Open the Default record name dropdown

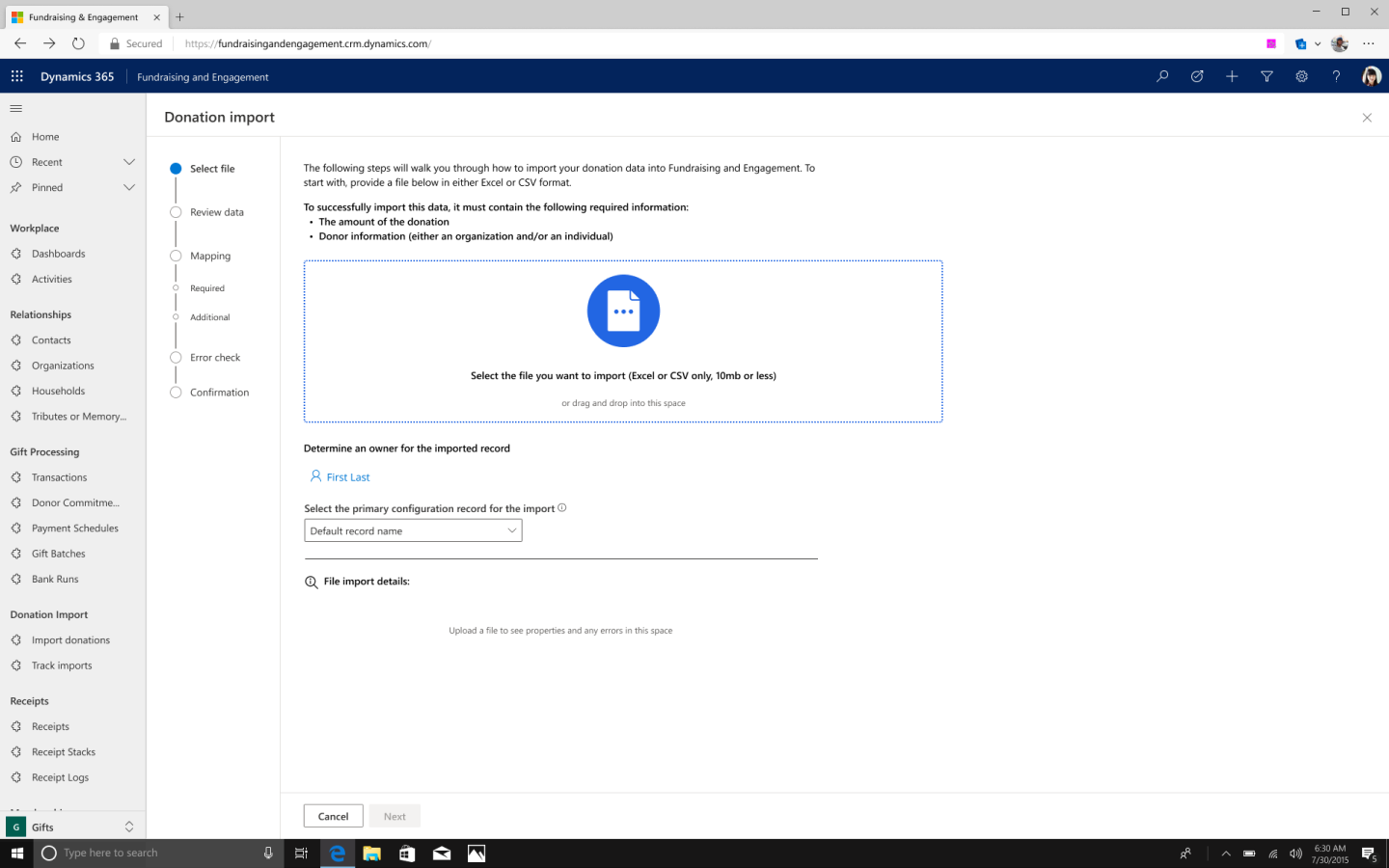pyautogui.click(x=413, y=530)
